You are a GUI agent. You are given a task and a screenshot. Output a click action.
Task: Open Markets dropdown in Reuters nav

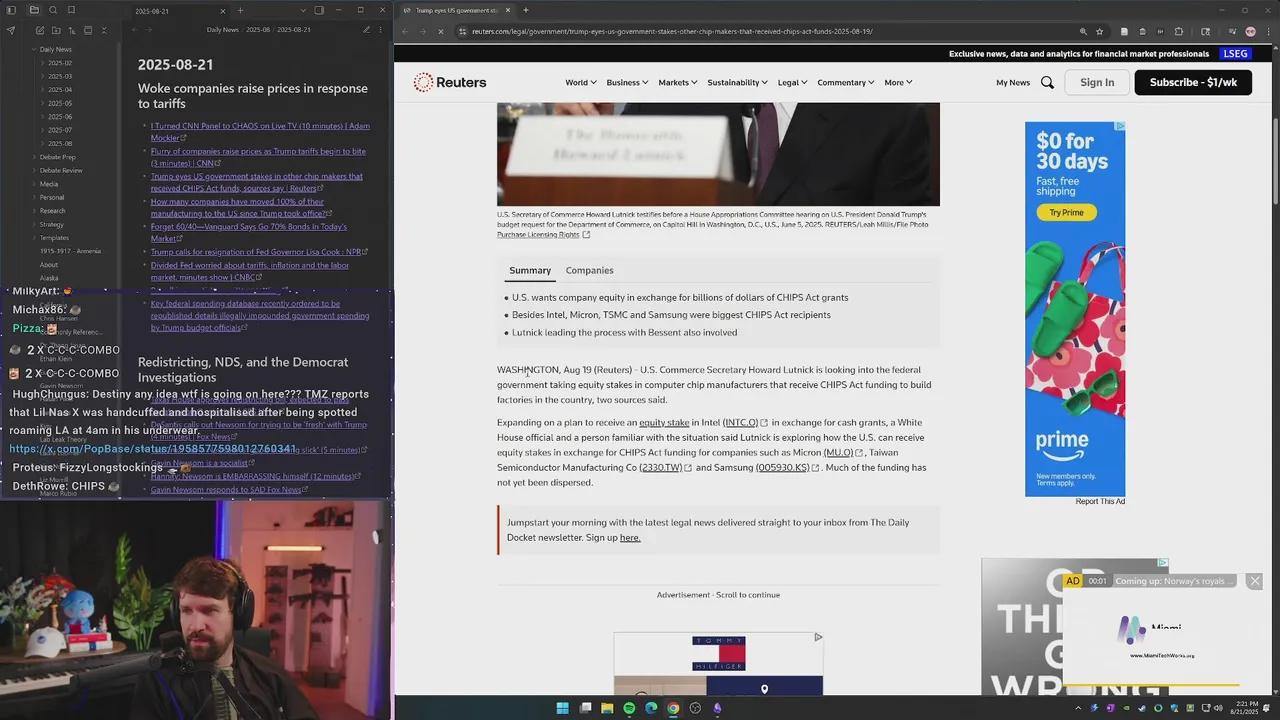tap(678, 82)
